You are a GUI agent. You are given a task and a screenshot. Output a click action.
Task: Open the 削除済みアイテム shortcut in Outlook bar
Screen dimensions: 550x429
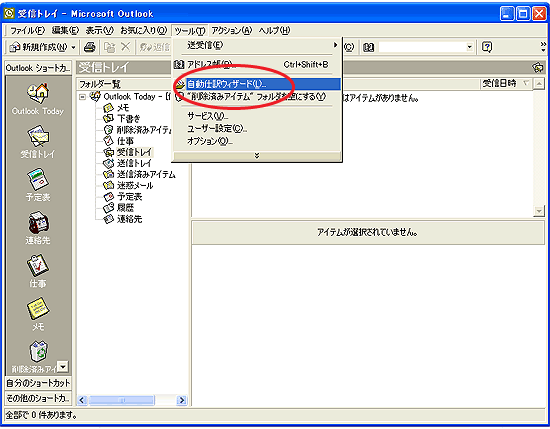tap(38, 352)
